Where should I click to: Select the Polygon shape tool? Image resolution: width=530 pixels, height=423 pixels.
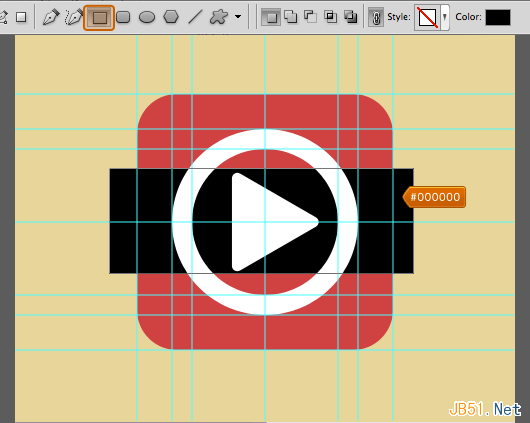[171, 17]
